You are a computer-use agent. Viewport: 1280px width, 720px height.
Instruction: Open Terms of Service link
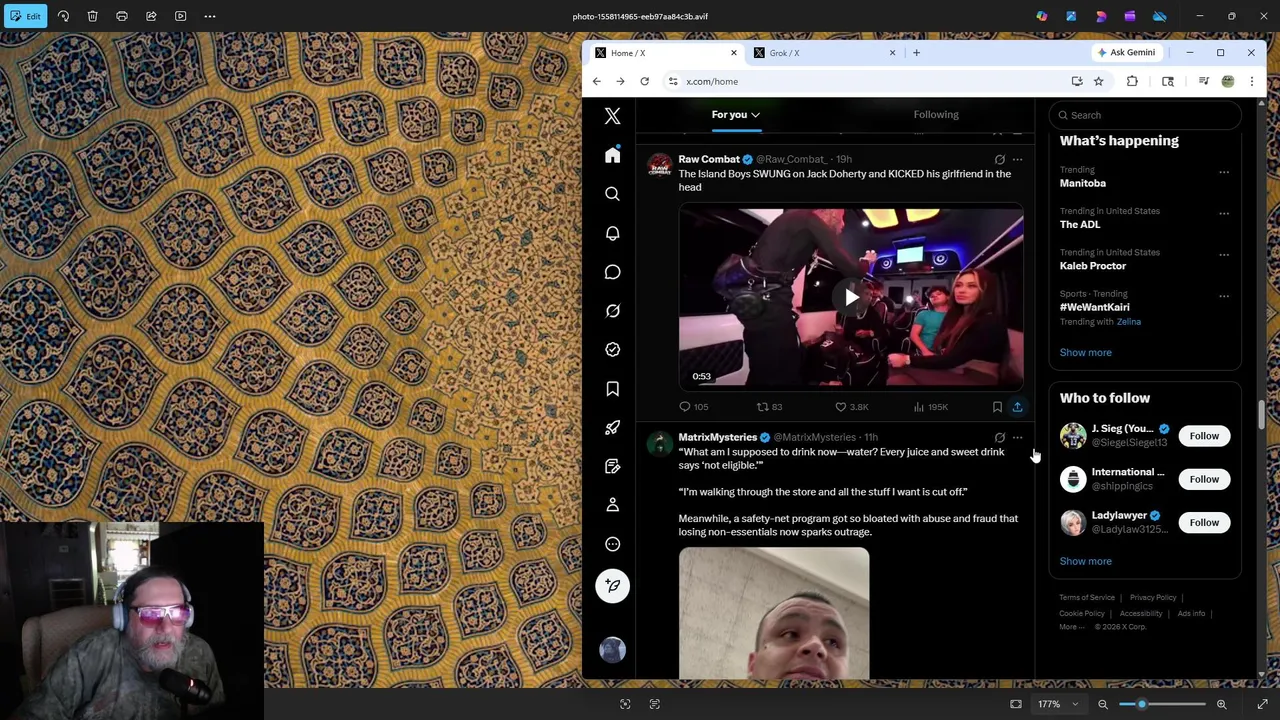pyautogui.click(x=1087, y=598)
